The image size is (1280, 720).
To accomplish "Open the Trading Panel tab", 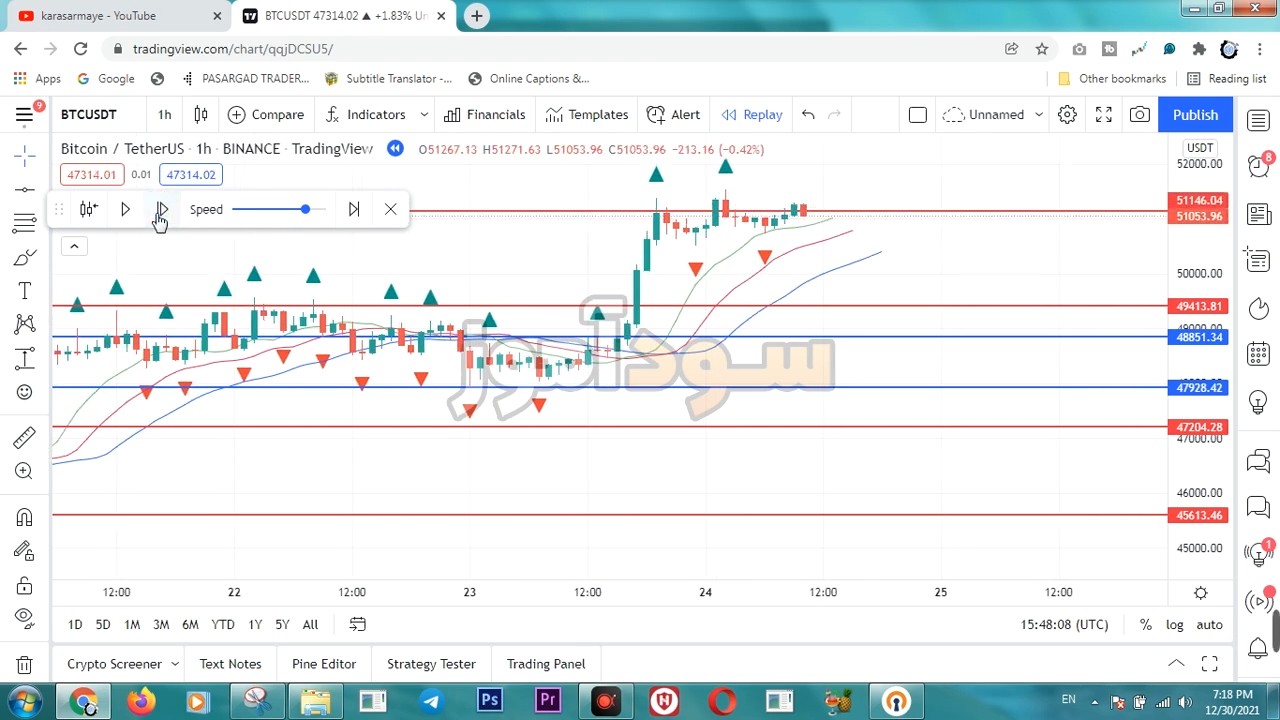I will [x=546, y=664].
